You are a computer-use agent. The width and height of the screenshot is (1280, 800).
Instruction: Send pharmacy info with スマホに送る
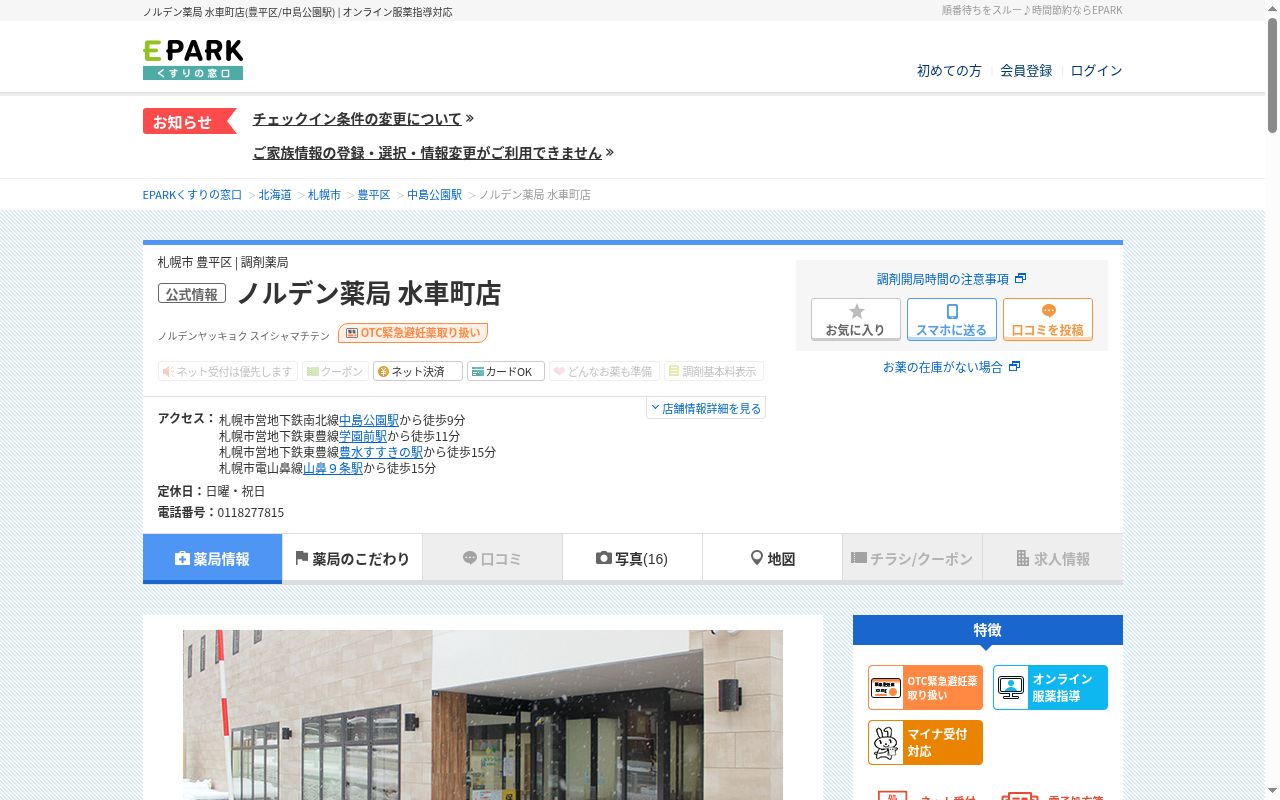tap(952, 319)
